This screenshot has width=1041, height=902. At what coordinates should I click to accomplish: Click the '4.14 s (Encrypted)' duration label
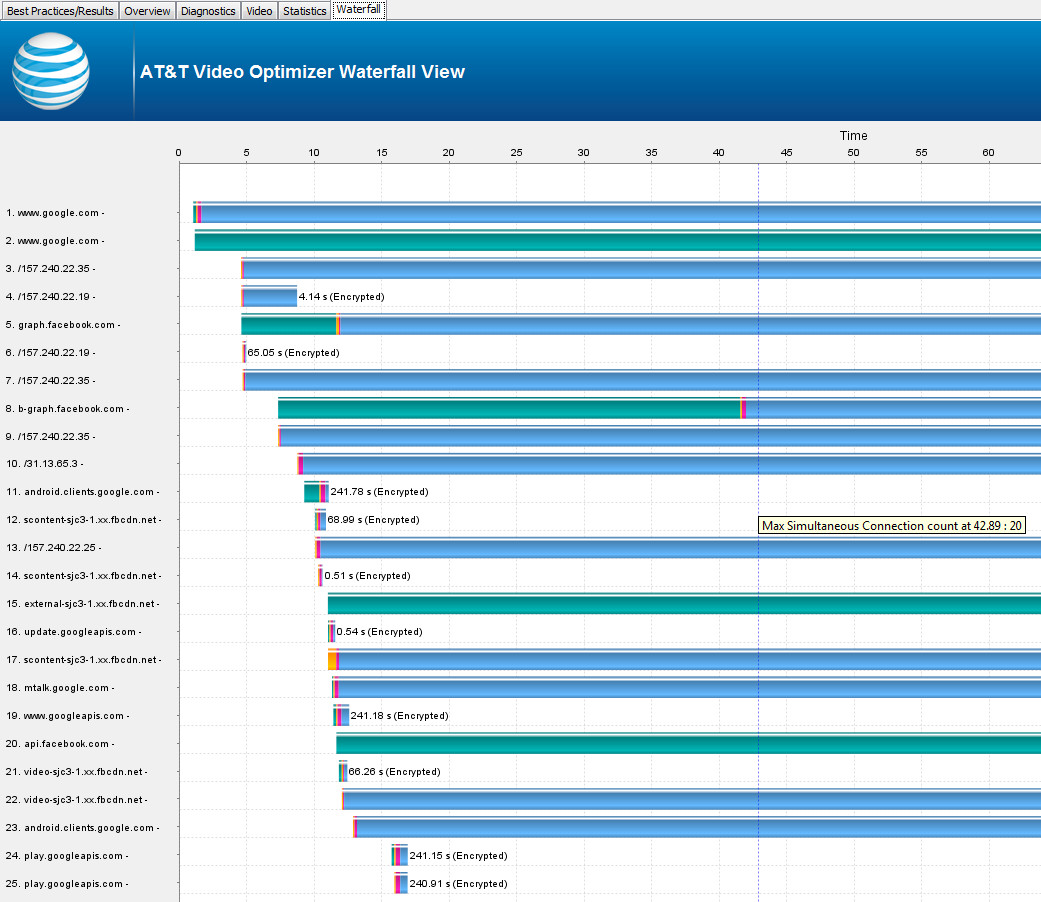click(x=341, y=297)
